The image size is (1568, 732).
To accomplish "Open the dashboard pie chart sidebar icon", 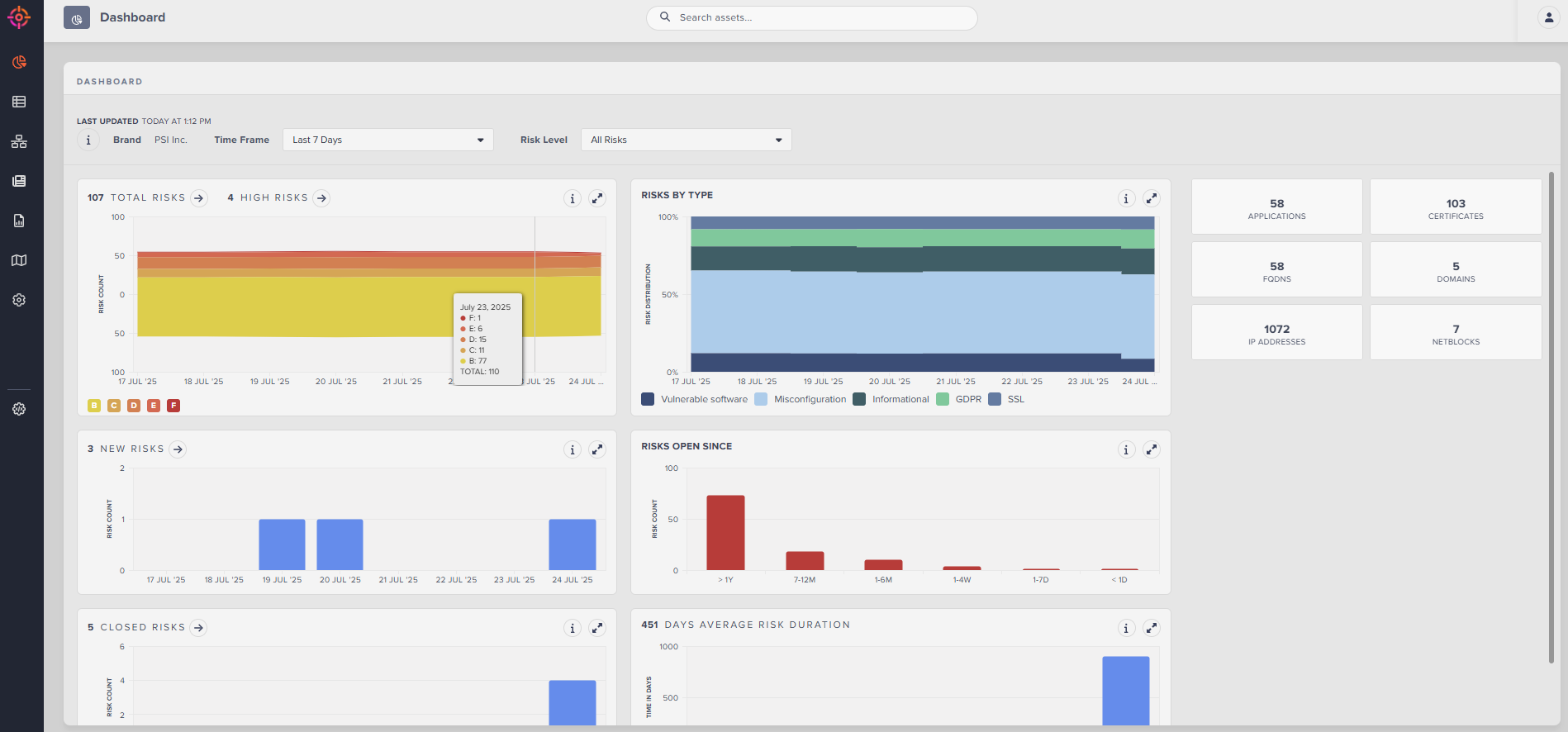I will pyautogui.click(x=19, y=62).
